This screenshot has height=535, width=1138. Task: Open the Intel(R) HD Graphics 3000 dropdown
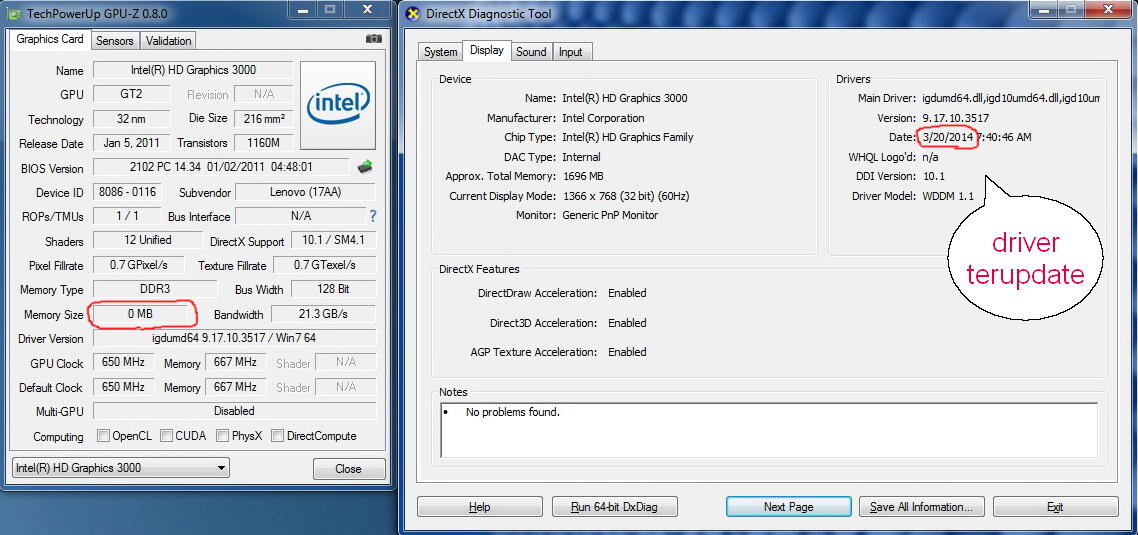tap(120, 467)
